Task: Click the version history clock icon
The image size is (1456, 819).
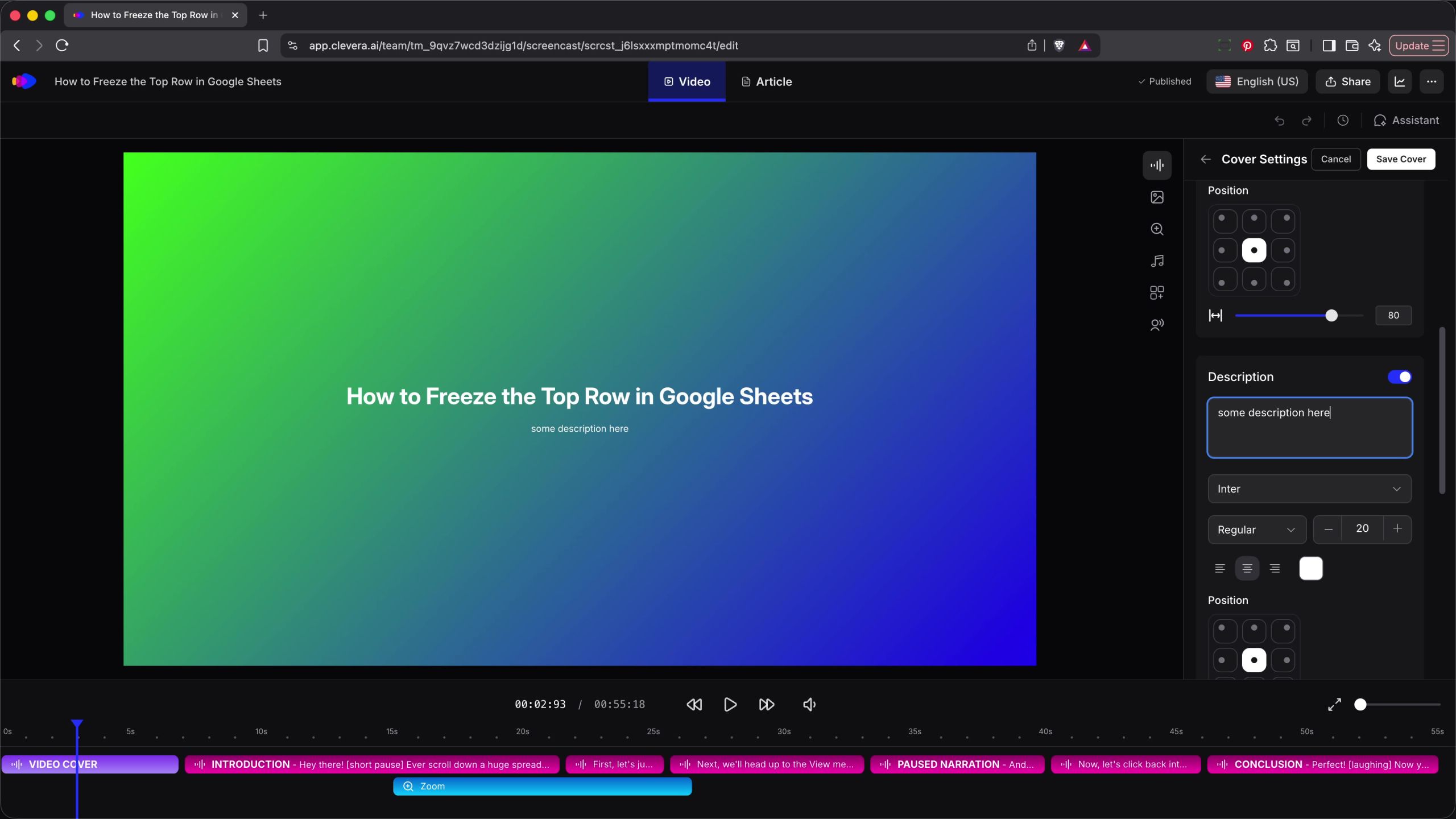Action: coord(1343,121)
